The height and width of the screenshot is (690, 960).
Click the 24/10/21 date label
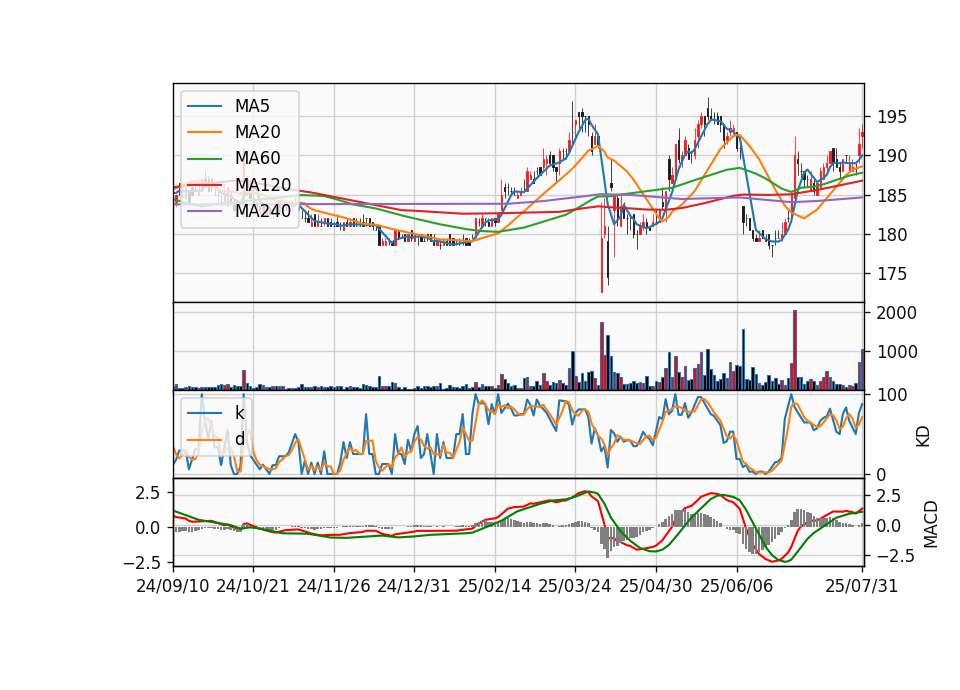click(253, 586)
